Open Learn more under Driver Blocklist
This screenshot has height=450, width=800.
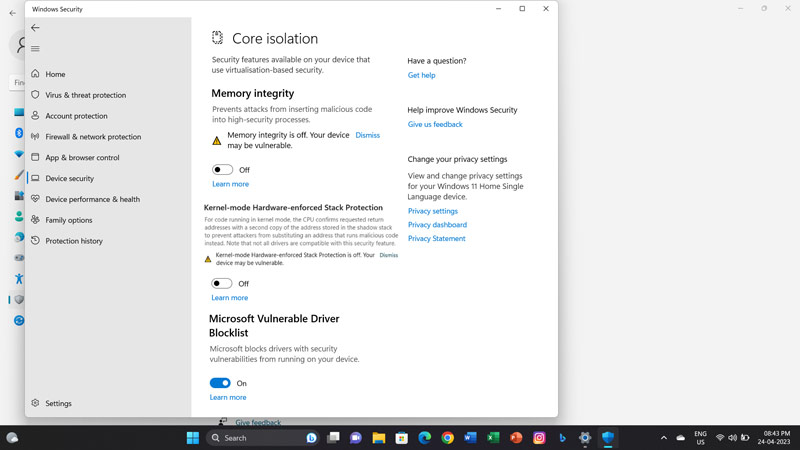coord(228,397)
